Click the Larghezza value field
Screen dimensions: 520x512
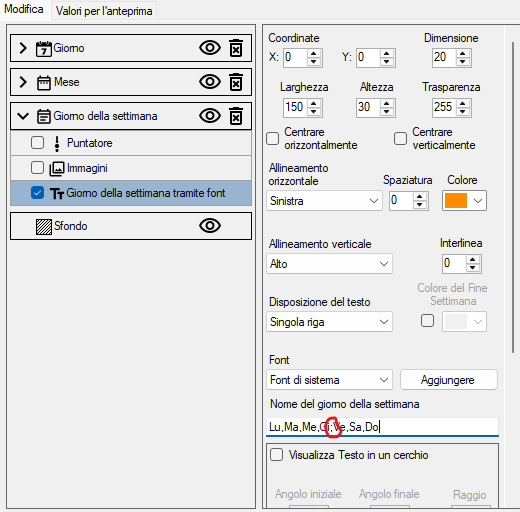pos(295,108)
